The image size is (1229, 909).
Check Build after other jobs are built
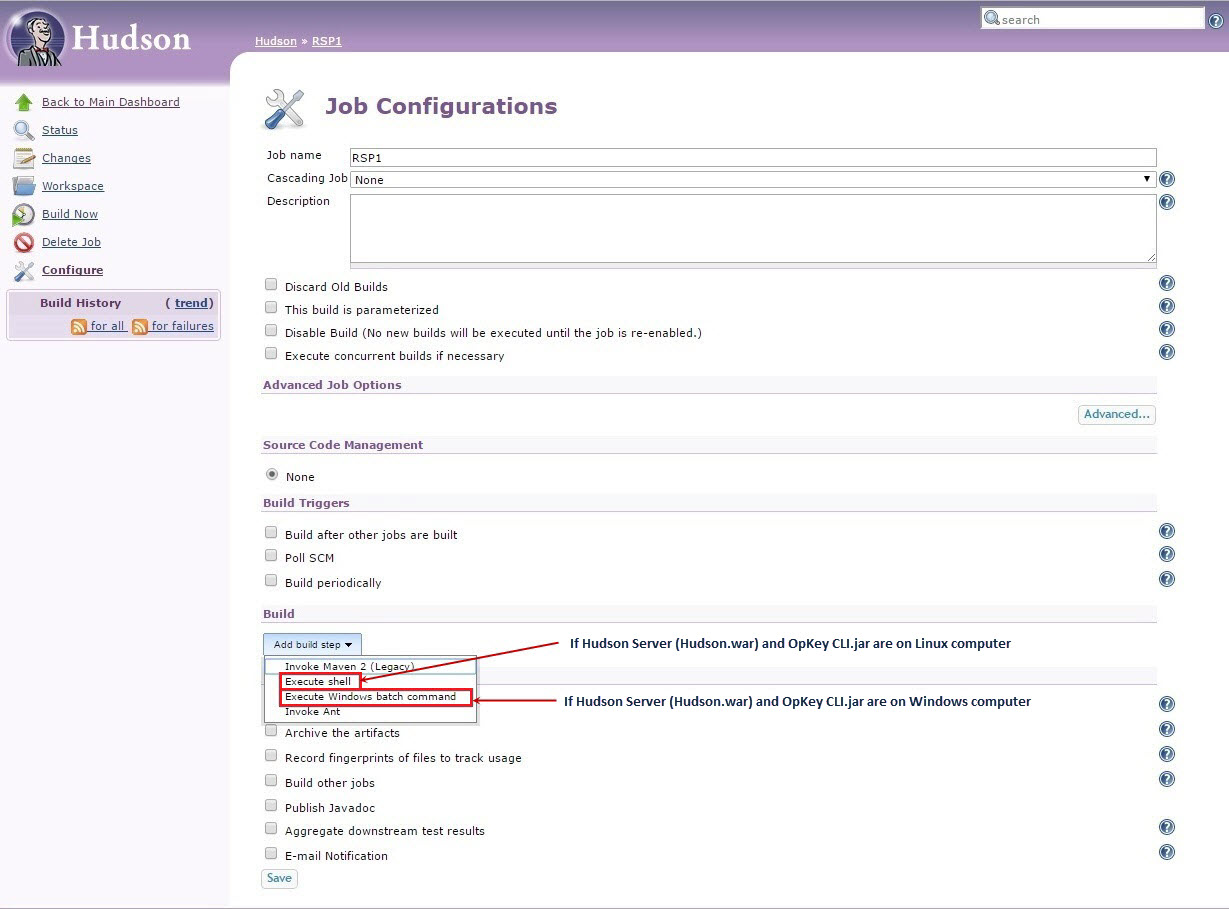point(271,533)
